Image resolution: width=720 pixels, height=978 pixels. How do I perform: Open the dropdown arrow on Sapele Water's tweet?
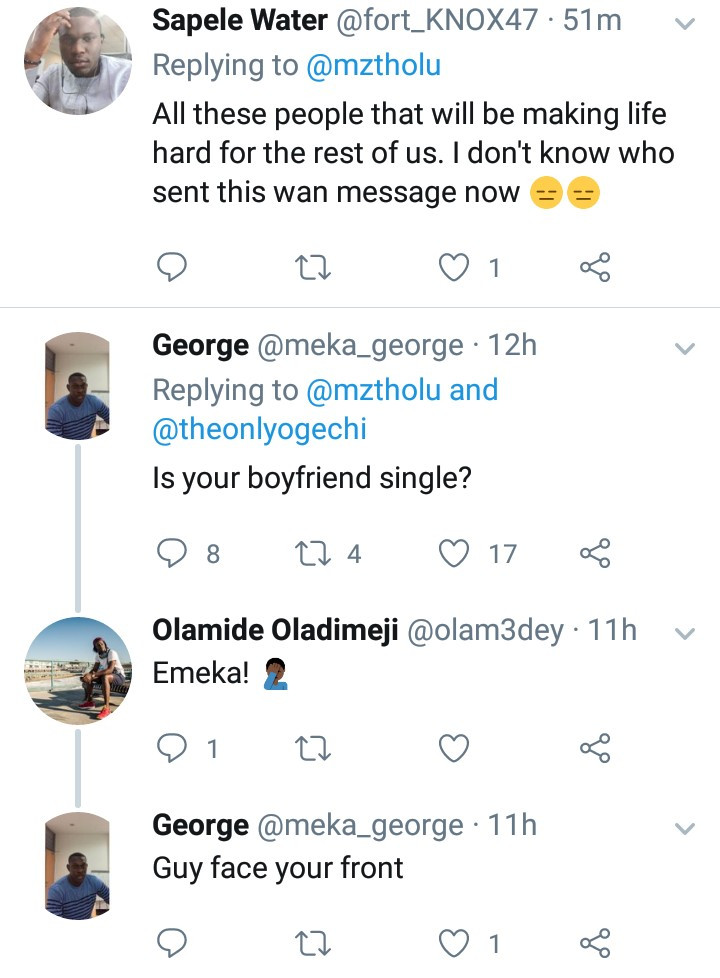pos(685,25)
